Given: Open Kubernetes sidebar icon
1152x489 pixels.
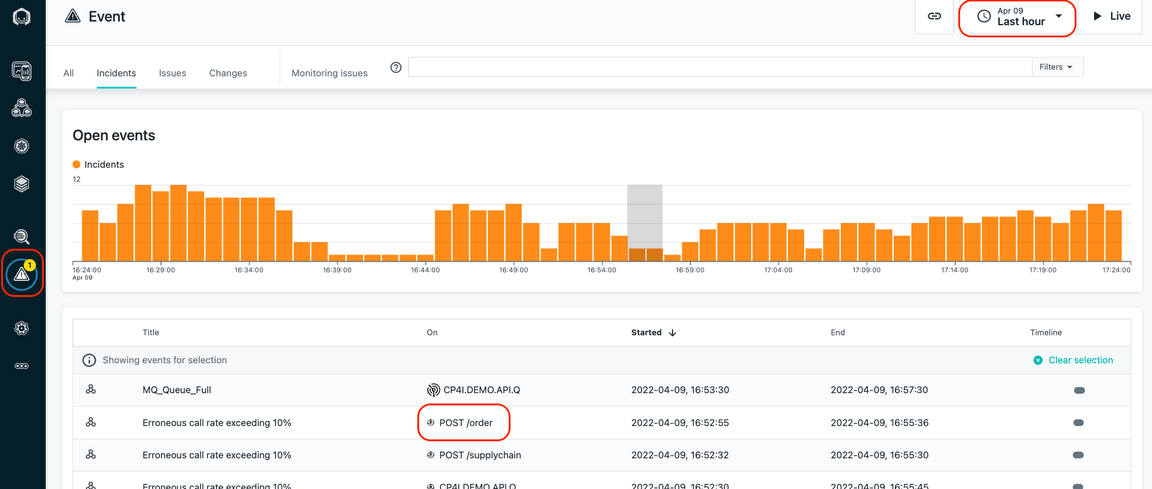Looking at the screenshot, I should tap(22, 146).
